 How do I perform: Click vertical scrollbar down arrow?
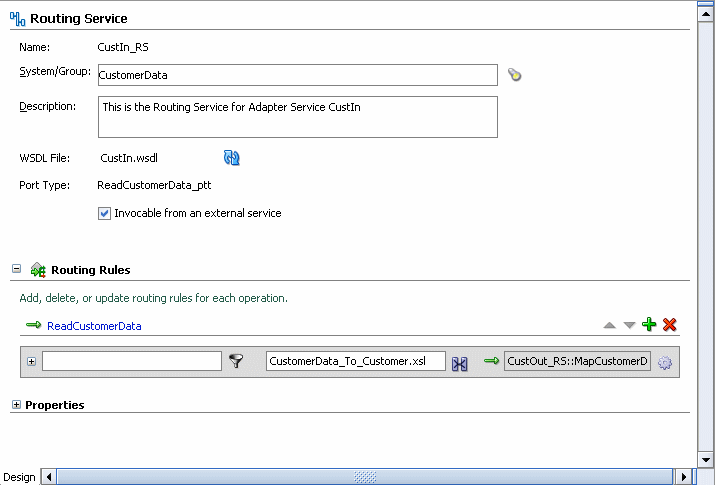[x=705, y=460]
